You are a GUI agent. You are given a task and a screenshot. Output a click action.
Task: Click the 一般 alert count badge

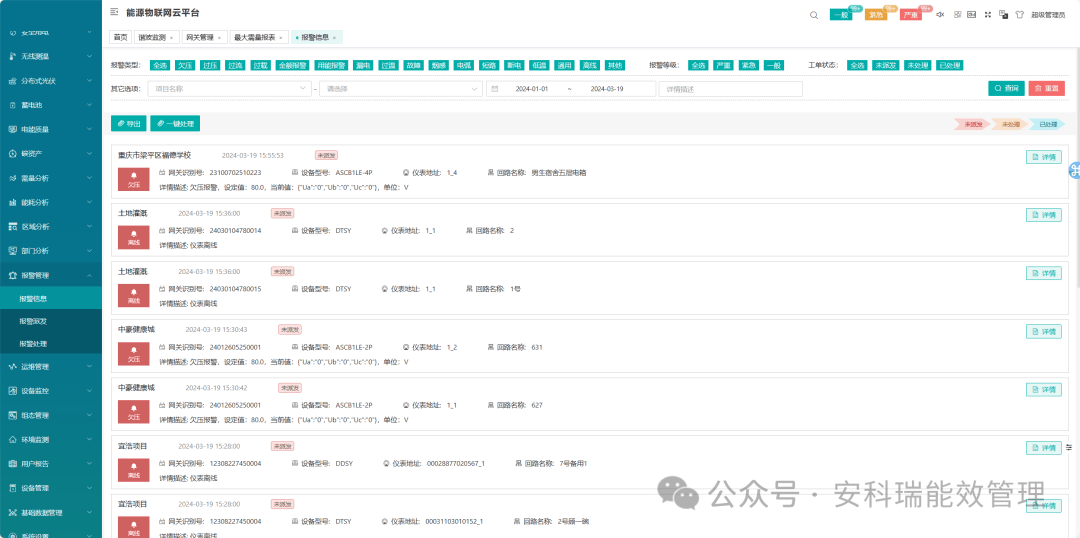click(x=841, y=14)
